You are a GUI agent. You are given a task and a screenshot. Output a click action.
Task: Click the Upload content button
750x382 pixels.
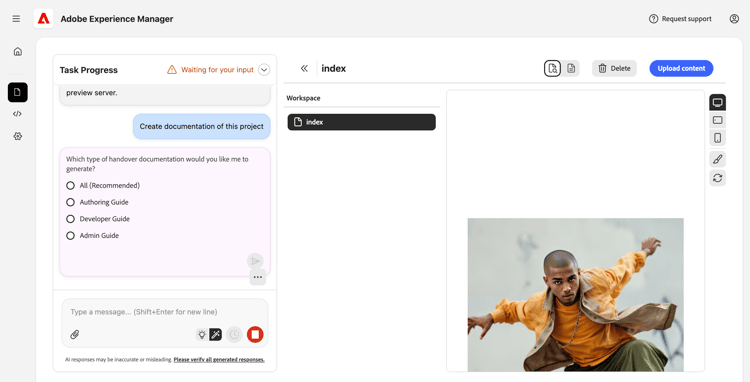click(681, 68)
